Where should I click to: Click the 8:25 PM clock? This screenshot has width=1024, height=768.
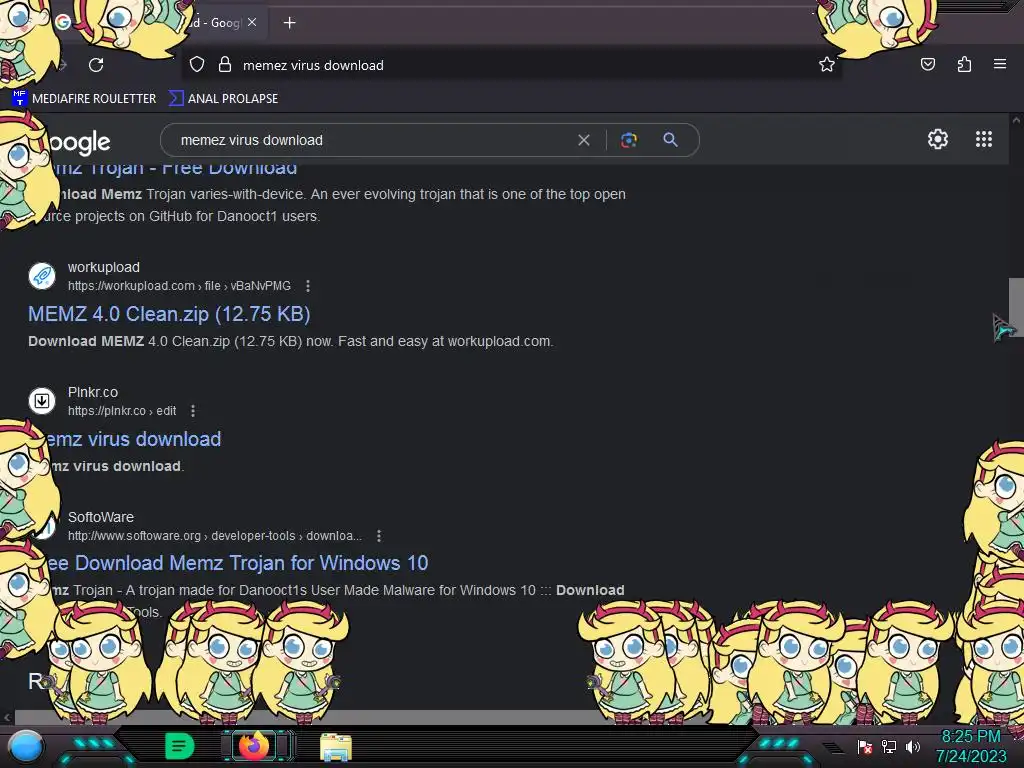[x=971, y=737]
